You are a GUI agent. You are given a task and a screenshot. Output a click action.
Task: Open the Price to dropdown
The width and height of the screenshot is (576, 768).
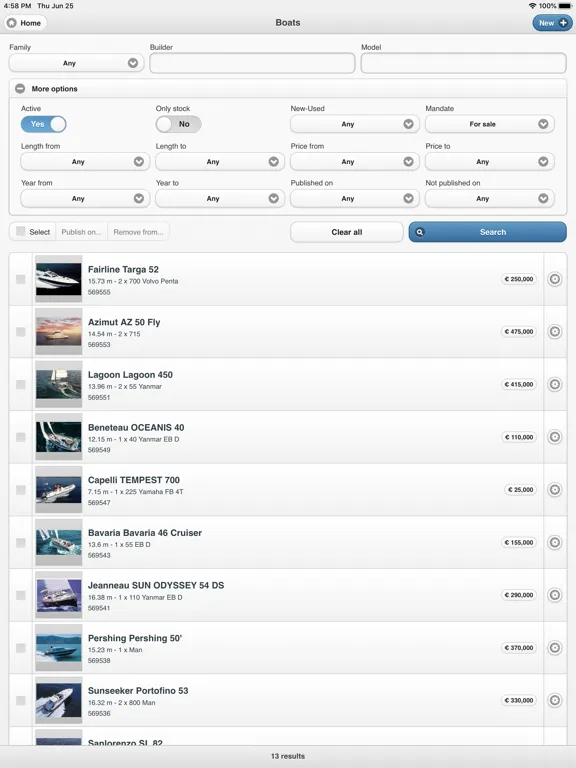coord(490,162)
